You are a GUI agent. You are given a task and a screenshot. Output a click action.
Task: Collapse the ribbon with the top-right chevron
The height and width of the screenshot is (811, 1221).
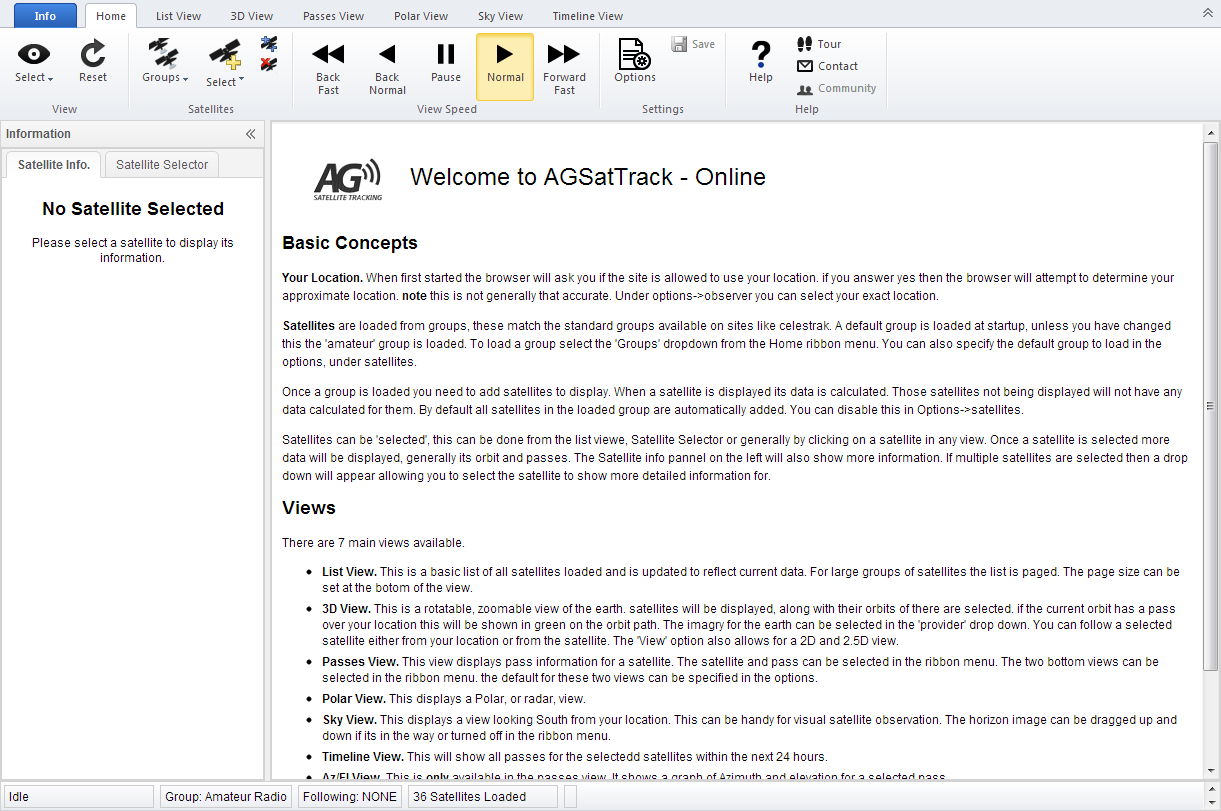[x=1207, y=15]
